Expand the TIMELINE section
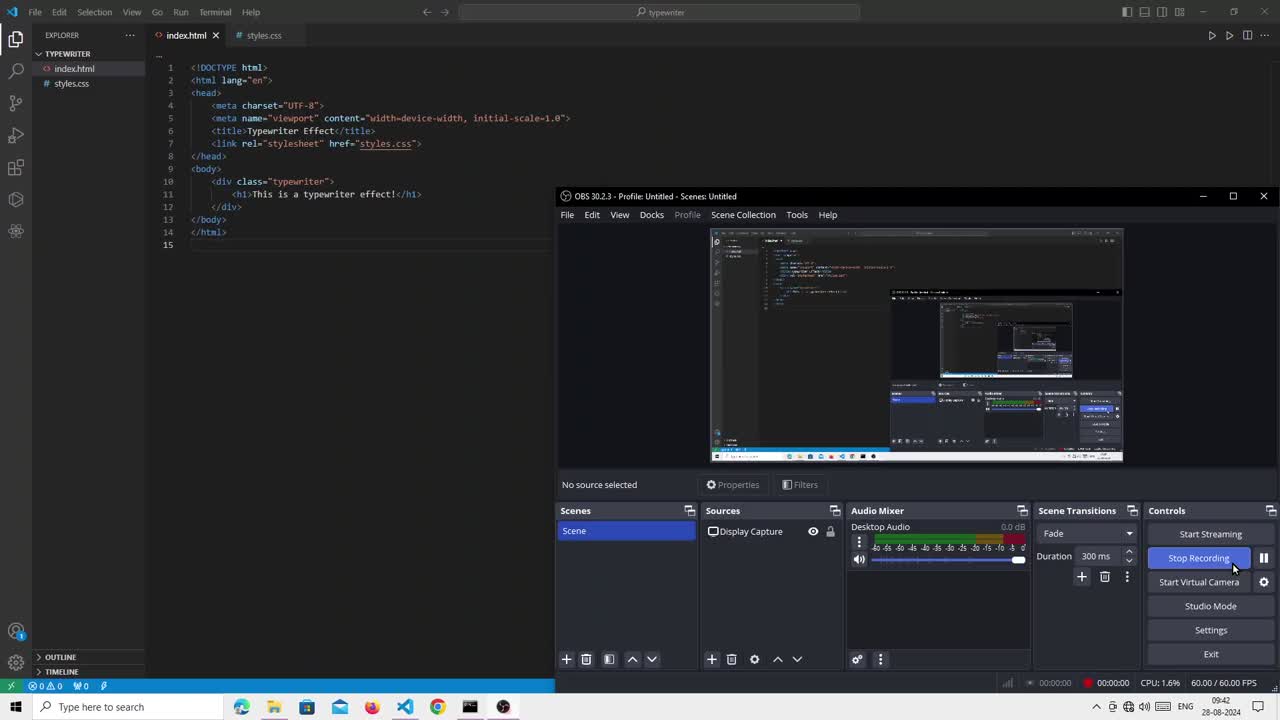The image size is (1280, 720). click(61, 672)
